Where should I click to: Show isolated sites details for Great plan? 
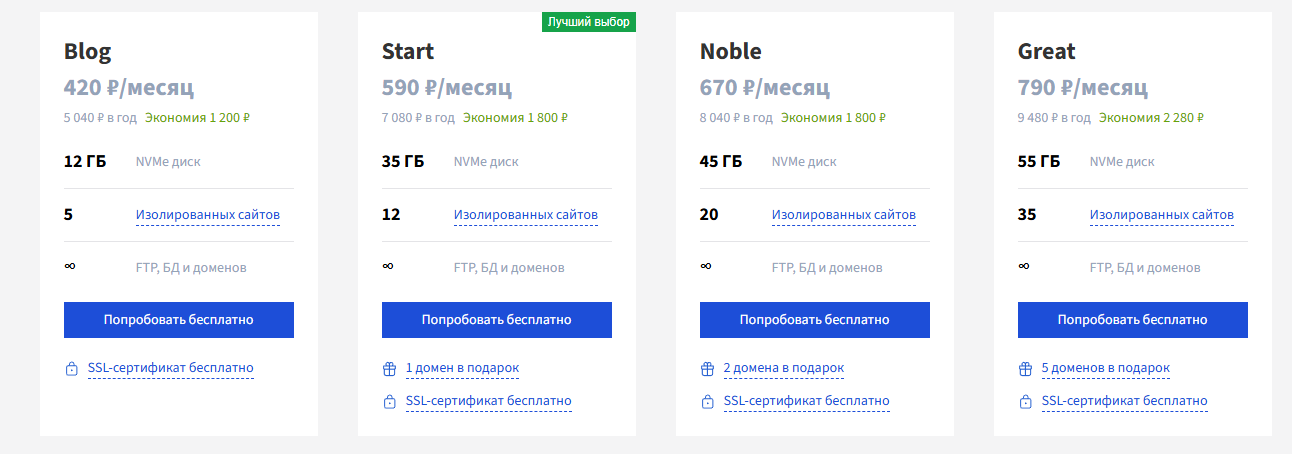1162,215
